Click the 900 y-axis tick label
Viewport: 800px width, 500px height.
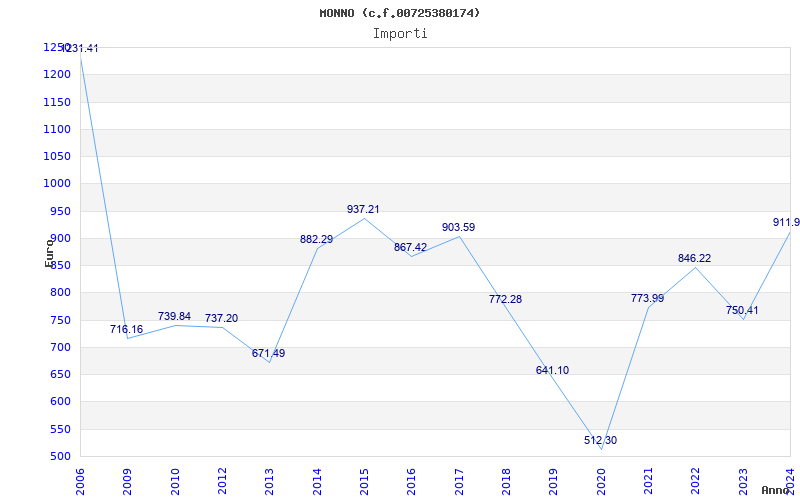click(x=60, y=238)
